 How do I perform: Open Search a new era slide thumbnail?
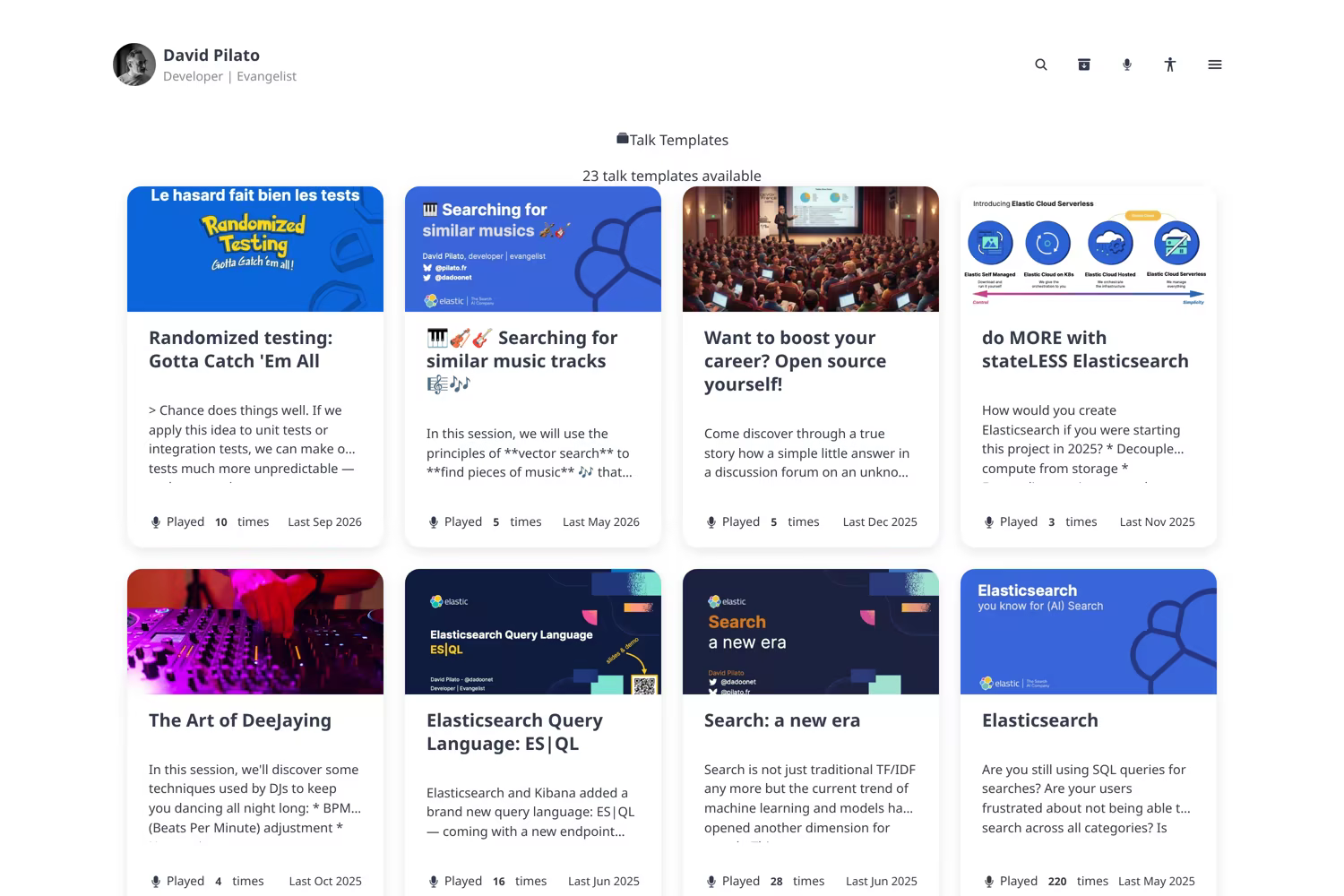coord(811,632)
